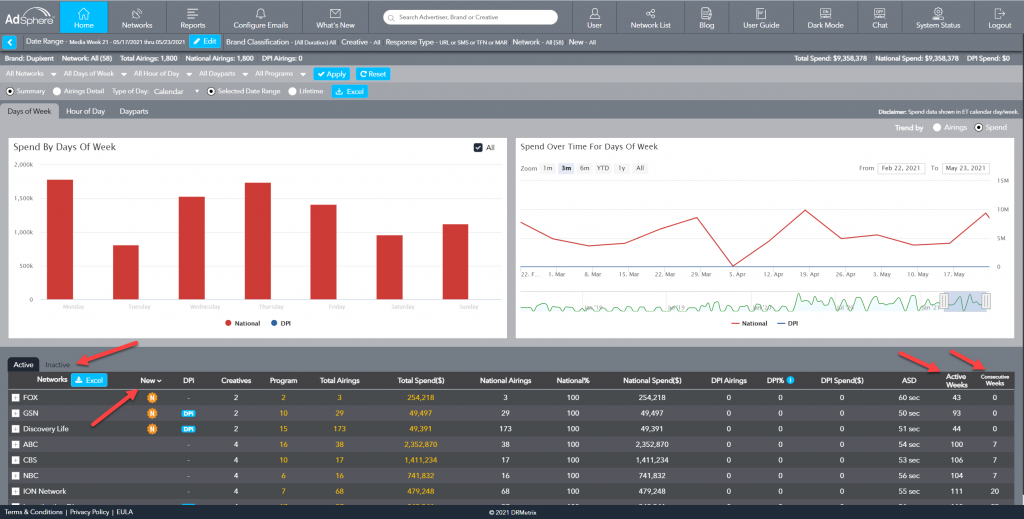This screenshot has height=519, width=1024.
Task: Open the Privacy Policy link
Action: coord(89,512)
